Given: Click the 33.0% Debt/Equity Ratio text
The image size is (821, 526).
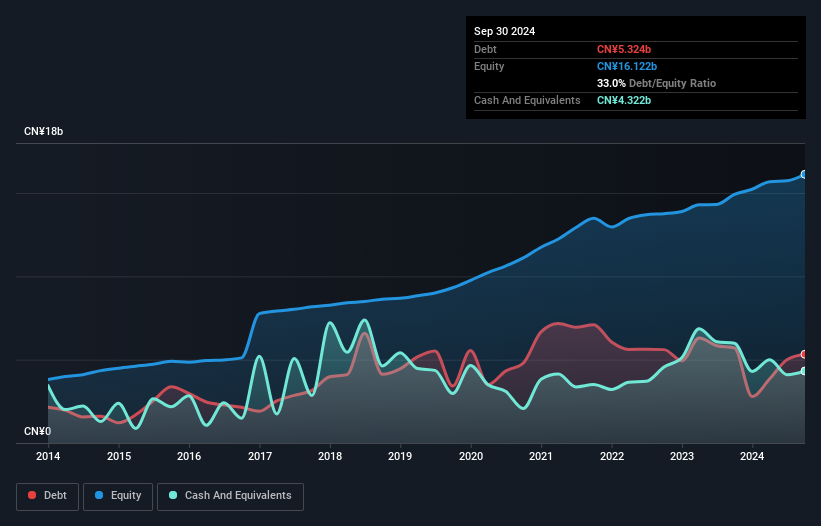Looking at the screenshot, I should (656, 83).
